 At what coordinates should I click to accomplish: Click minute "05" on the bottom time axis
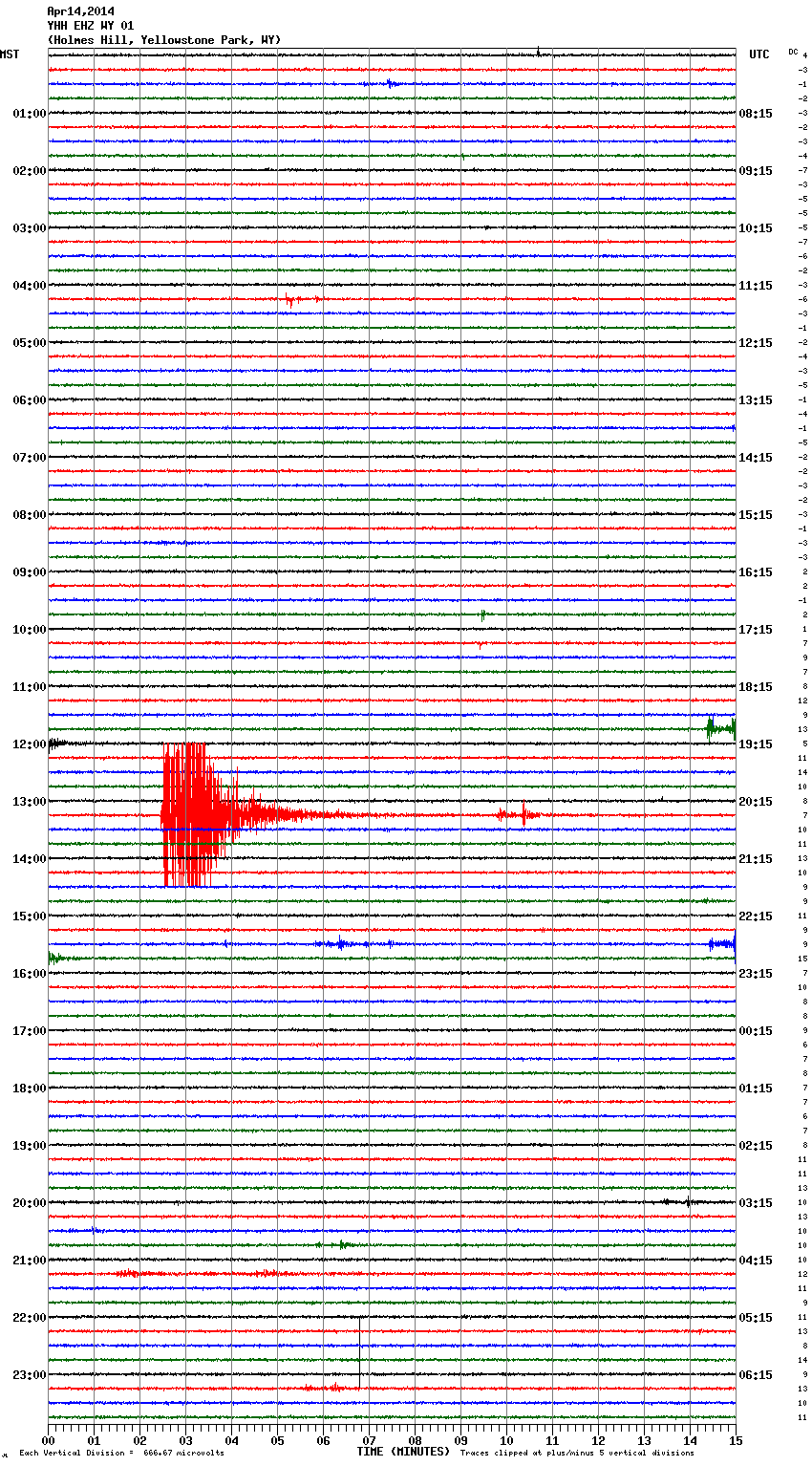click(277, 1440)
